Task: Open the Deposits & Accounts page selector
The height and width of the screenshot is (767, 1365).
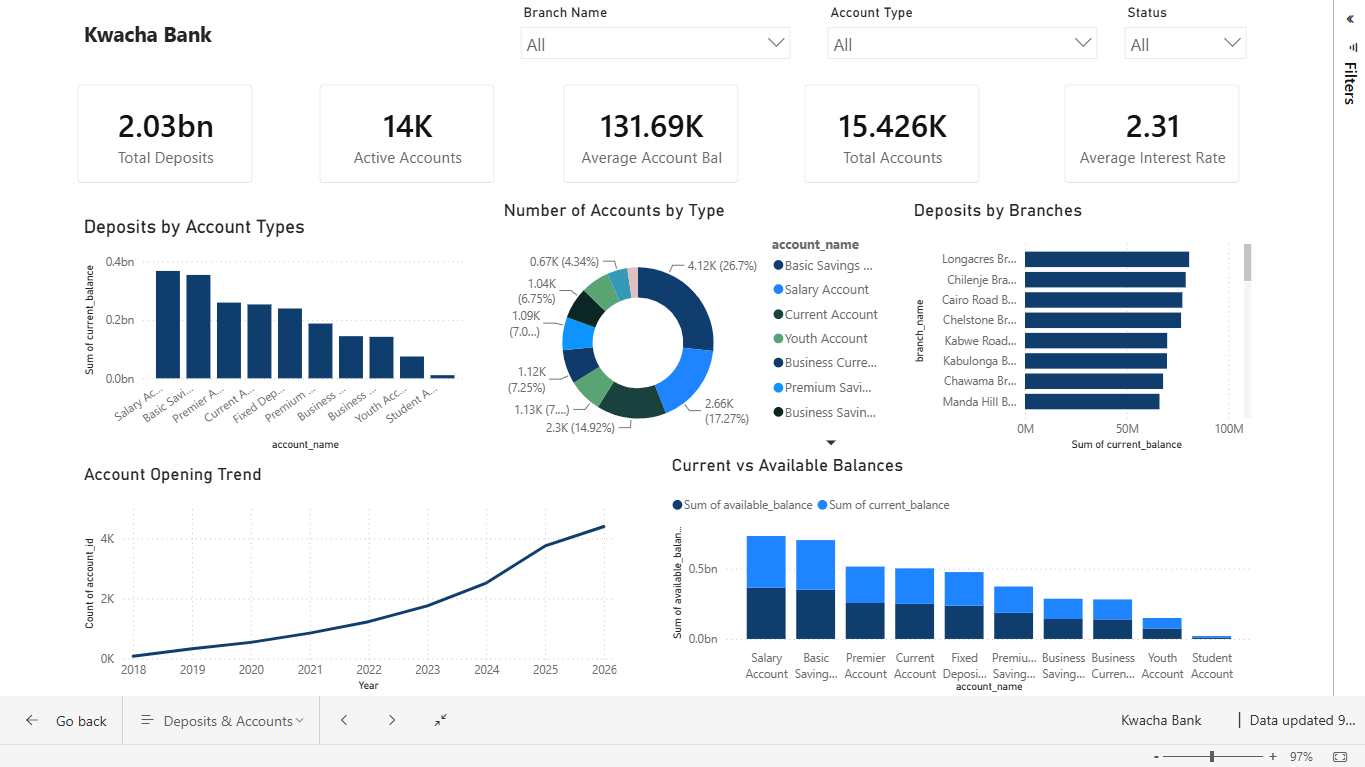Action: point(222,720)
